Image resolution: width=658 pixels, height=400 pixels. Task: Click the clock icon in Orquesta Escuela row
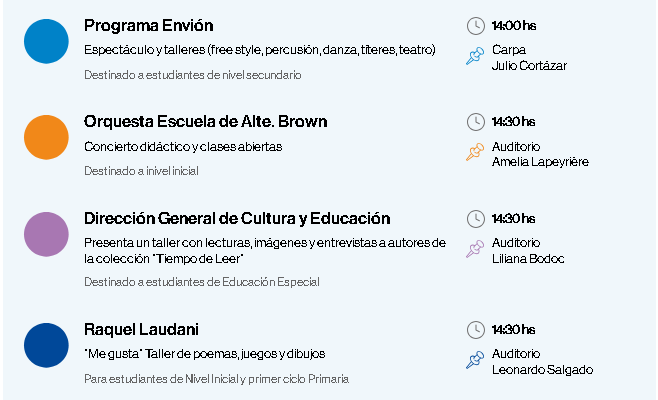[475, 122]
